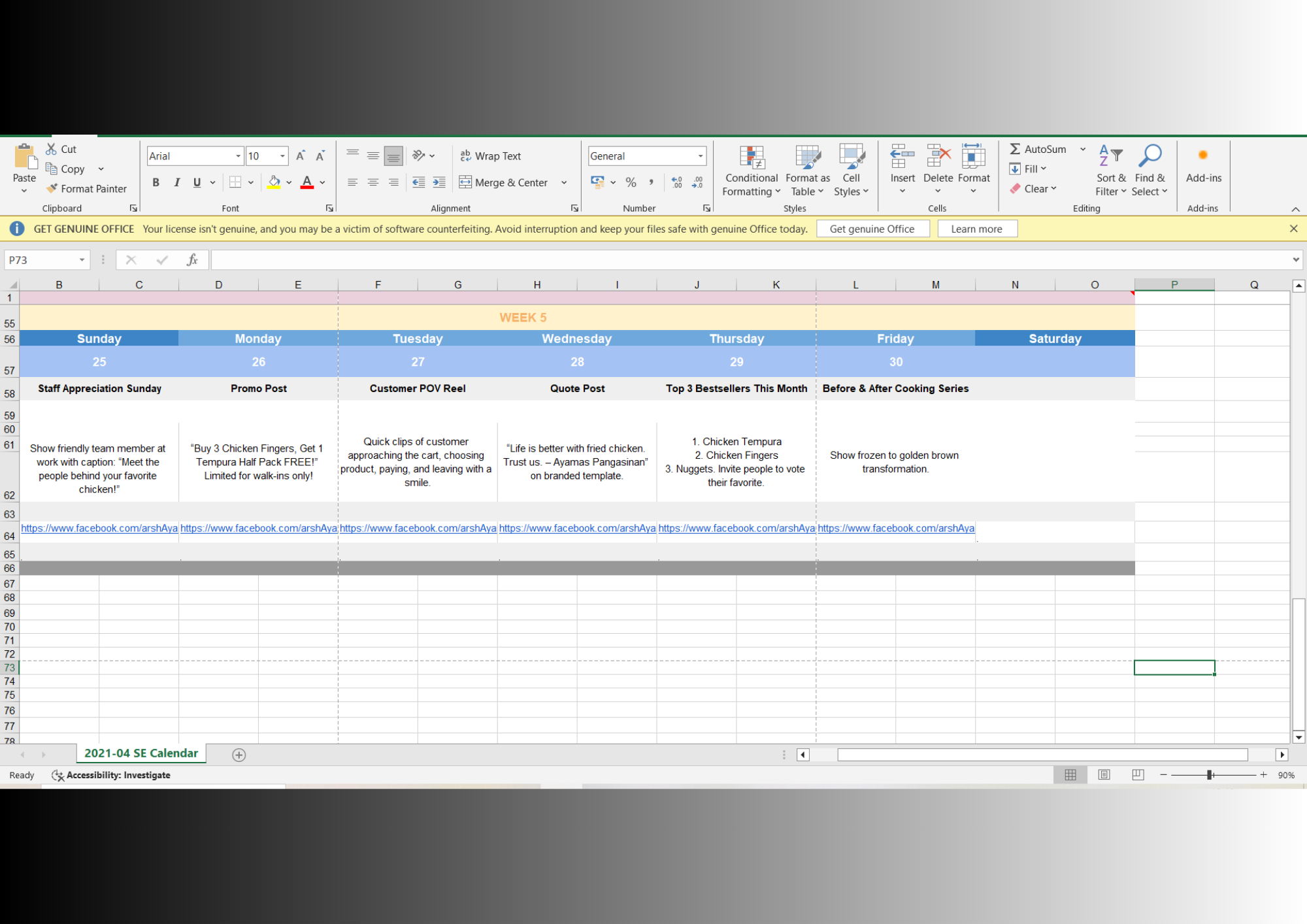Viewport: 1307px width, 924px height.
Task: Increase indent in Alignment group
Action: point(439,182)
